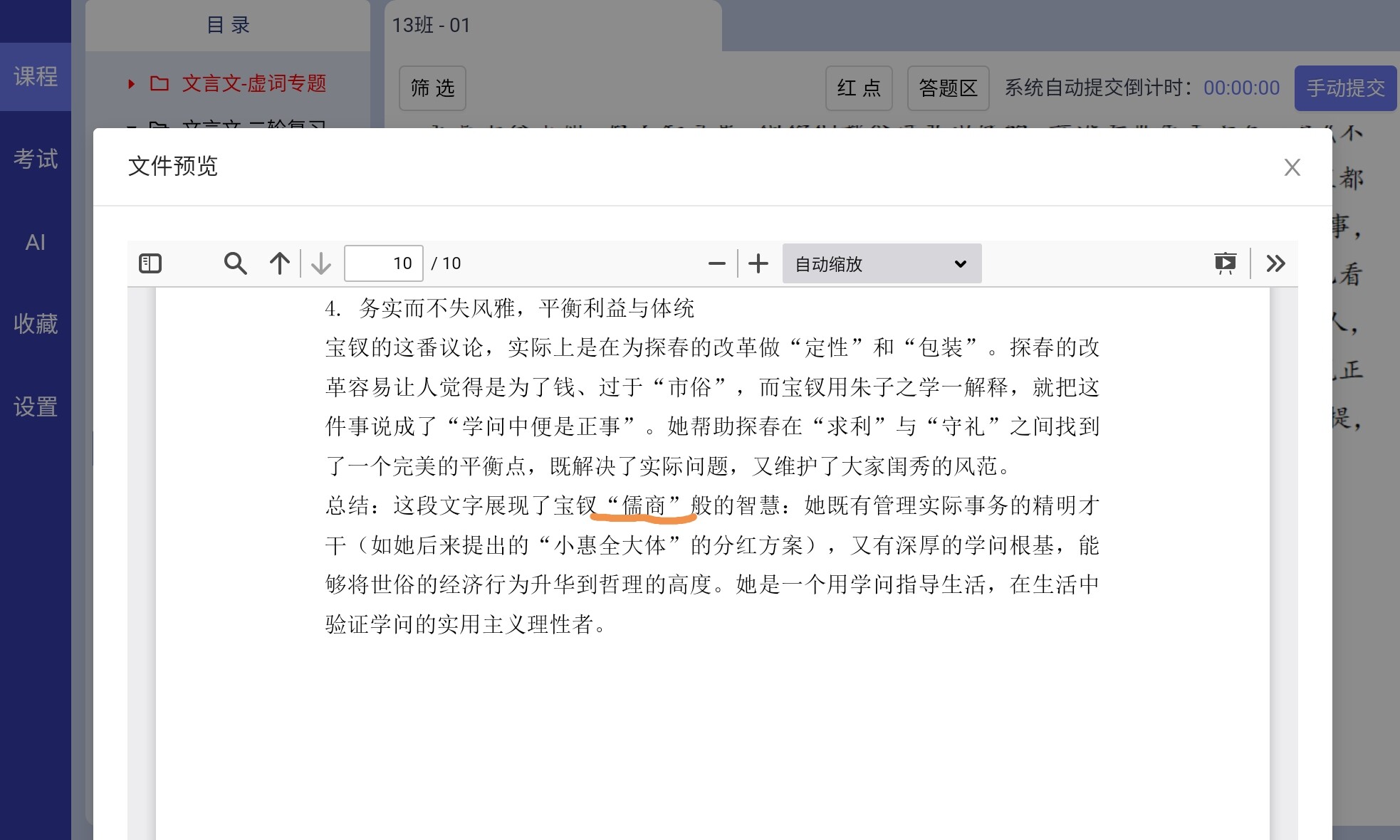The width and height of the screenshot is (1400, 840).
Task: Go to 收藏 in the sidebar
Action: pos(36,324)
